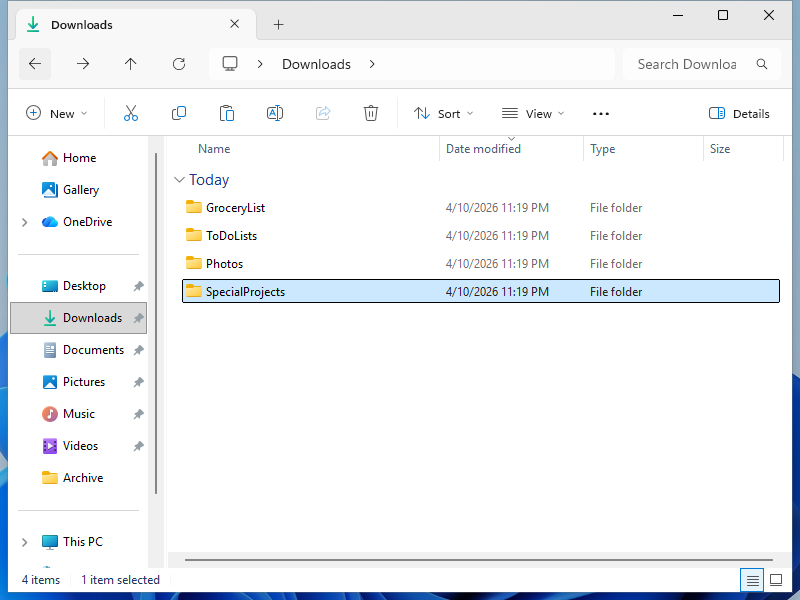This screenshot has width=800, height=600.
Task: Select the Downloads tab
Action: coord(135,24)
